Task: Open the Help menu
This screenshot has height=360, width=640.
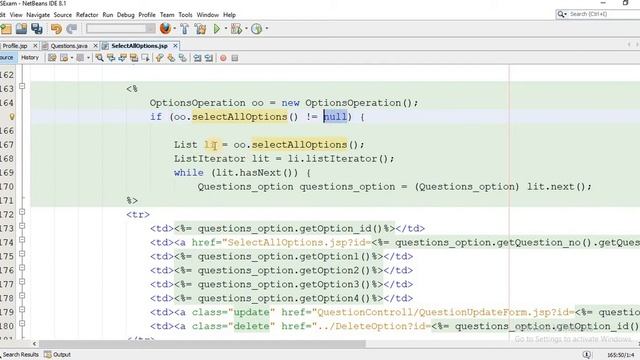Action: point(229,15)
